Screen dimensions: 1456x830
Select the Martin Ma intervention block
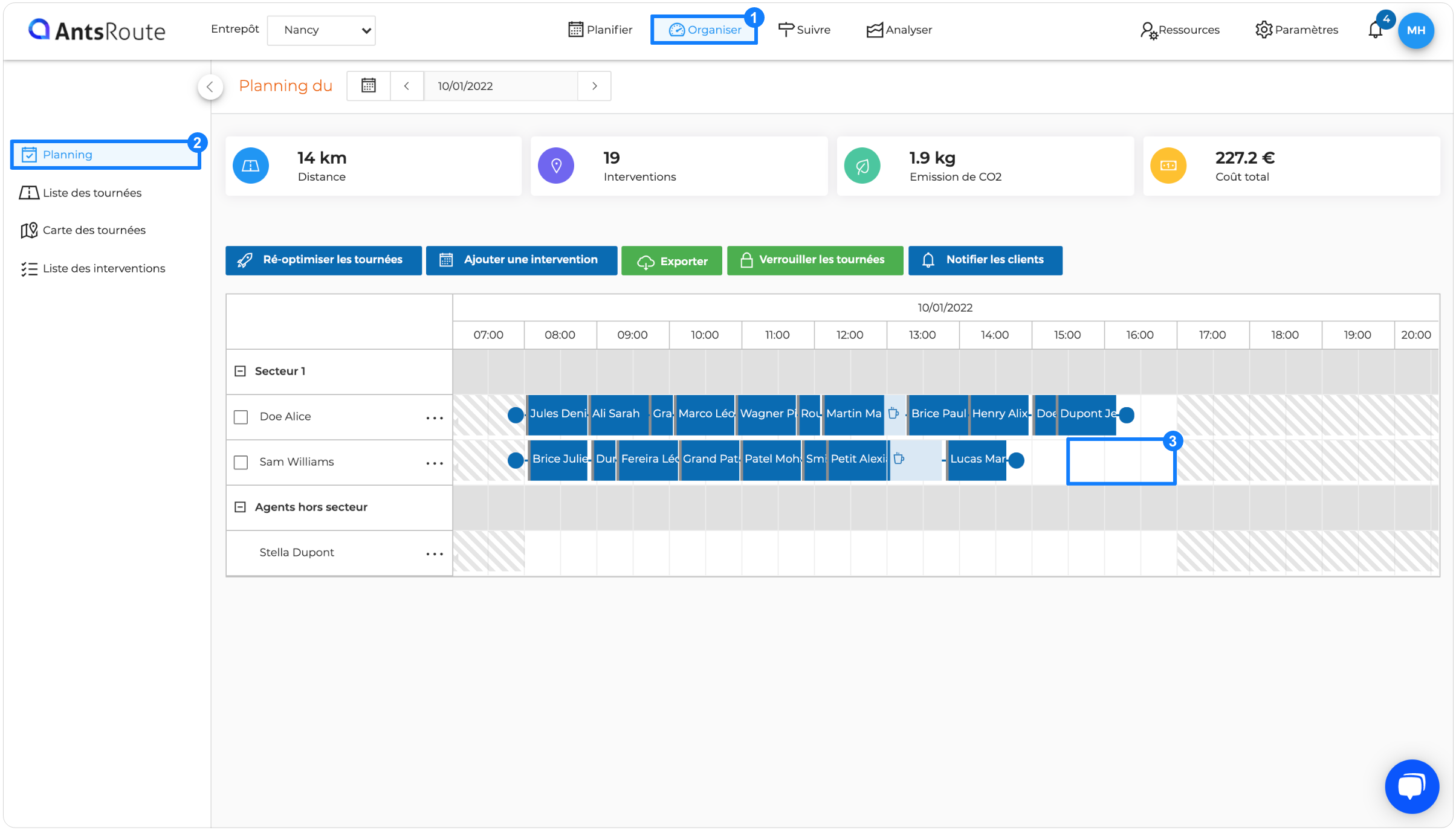(x=853, y=414)
